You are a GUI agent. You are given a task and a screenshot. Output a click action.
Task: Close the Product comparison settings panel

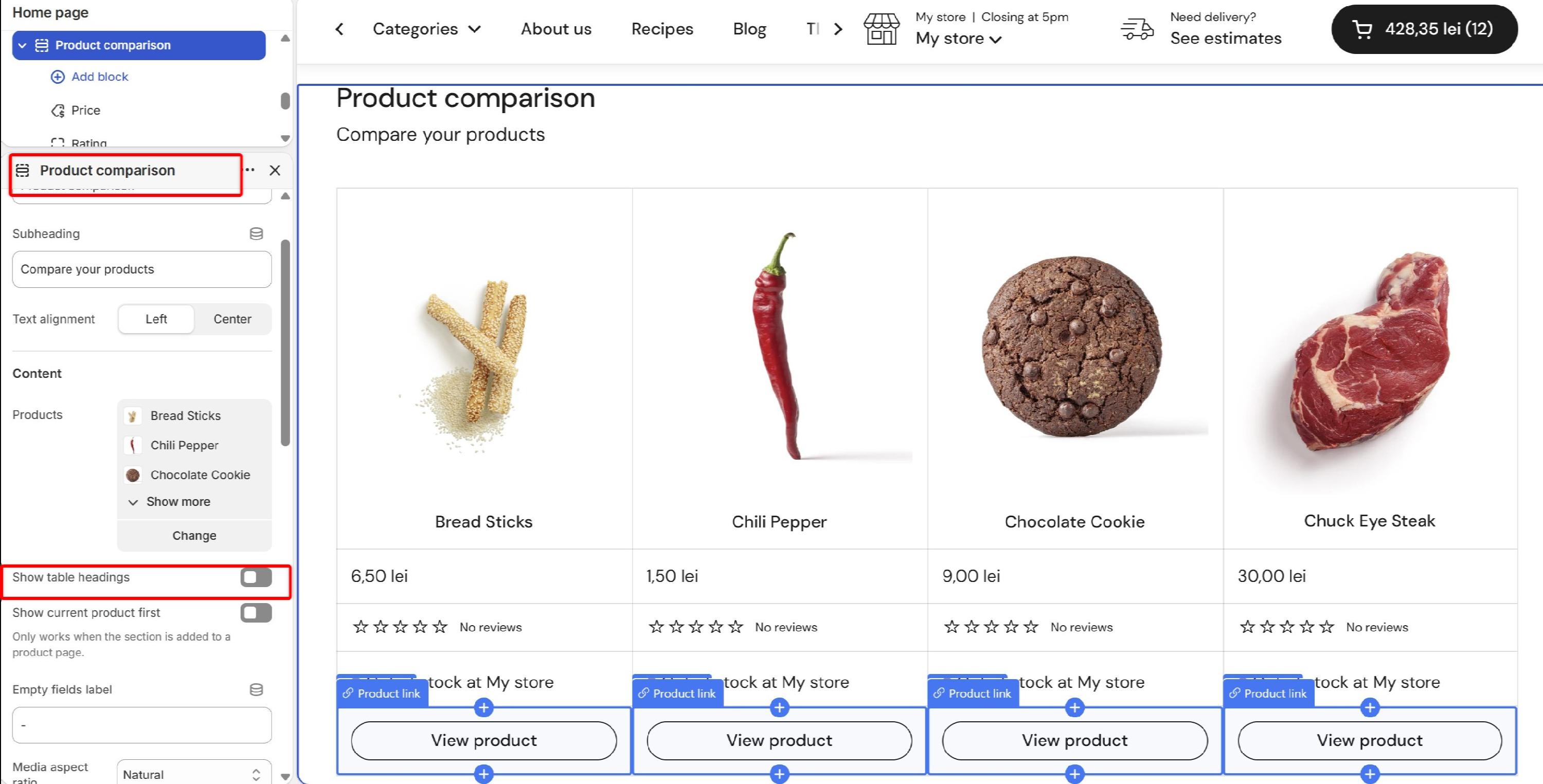[x=275, y=170]
